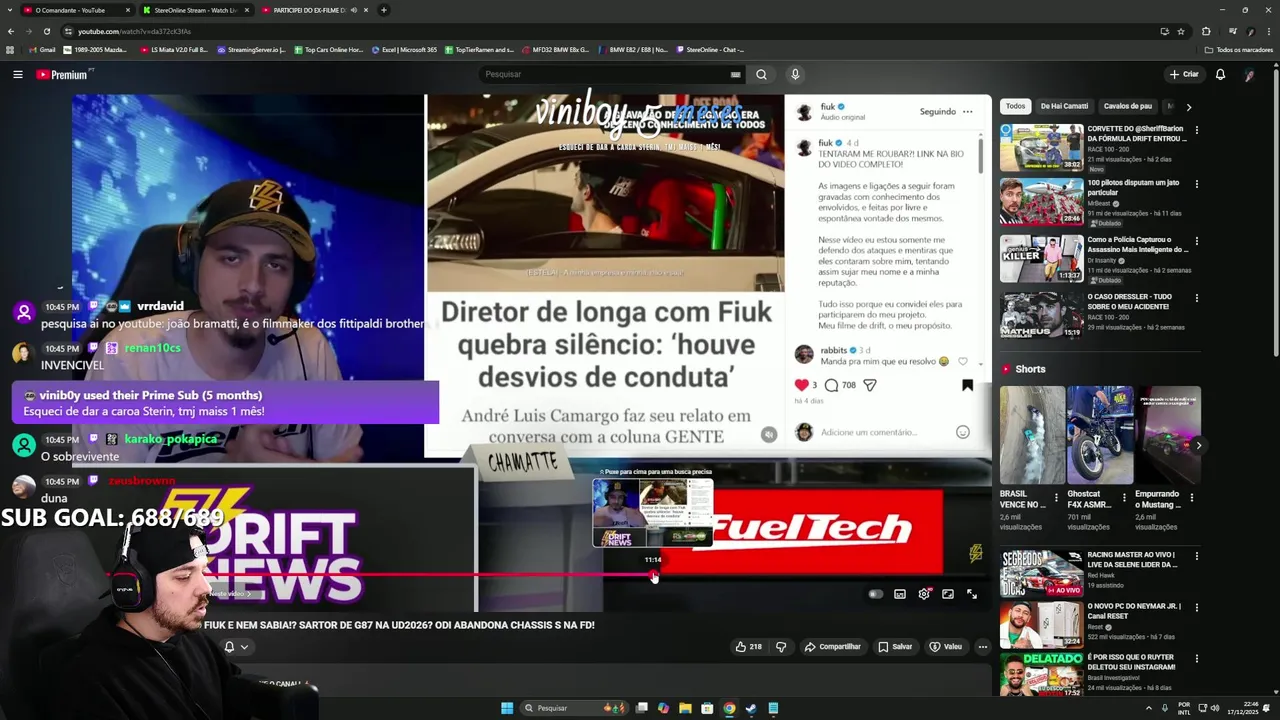Open RACING MASTER AO VIVO live thumbnail
The width and height of the screenshot is (1280, 720).
click(x=1041, y=573)
